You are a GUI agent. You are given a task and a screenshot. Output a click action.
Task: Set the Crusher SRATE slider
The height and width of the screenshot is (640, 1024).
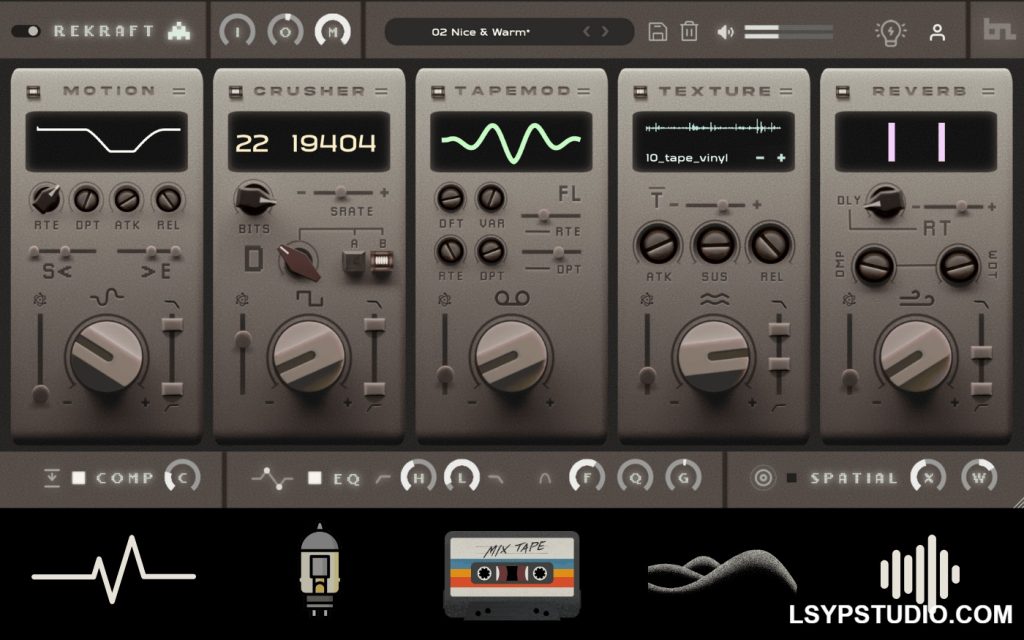[x=343, y=193]
